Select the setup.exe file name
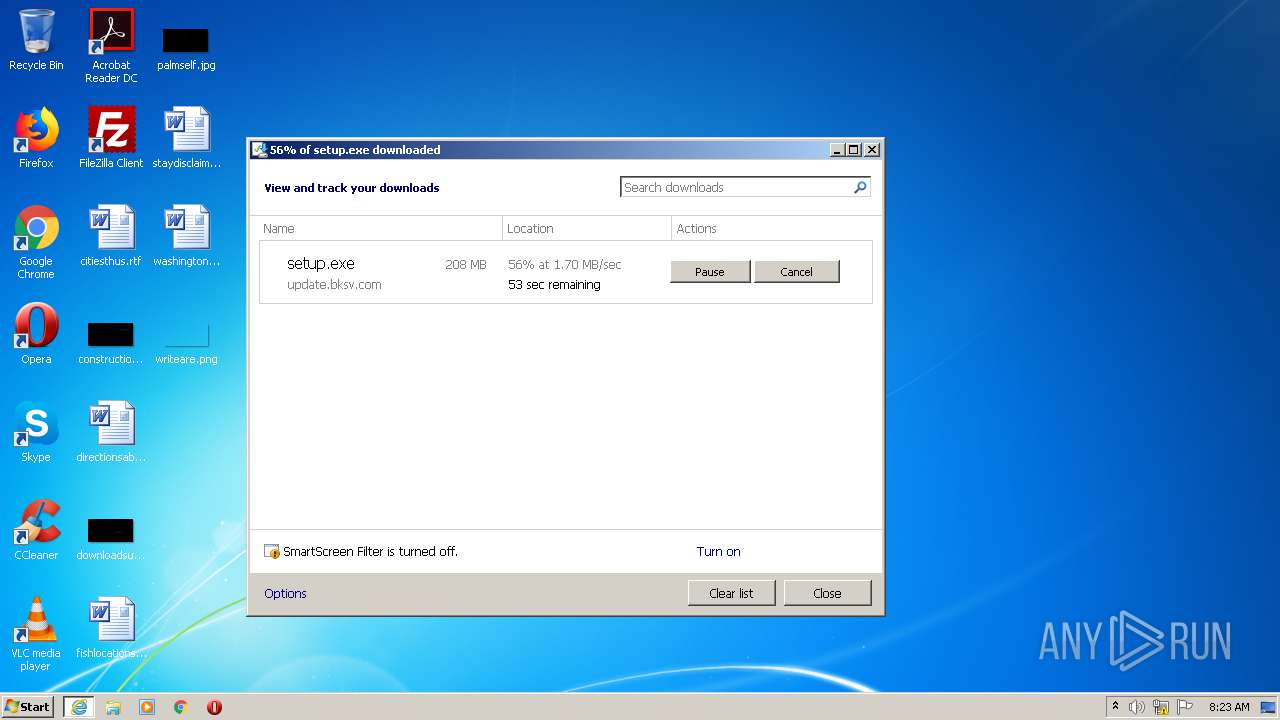The height and width of the screenshot is (720, 1280). pos(320,264)
